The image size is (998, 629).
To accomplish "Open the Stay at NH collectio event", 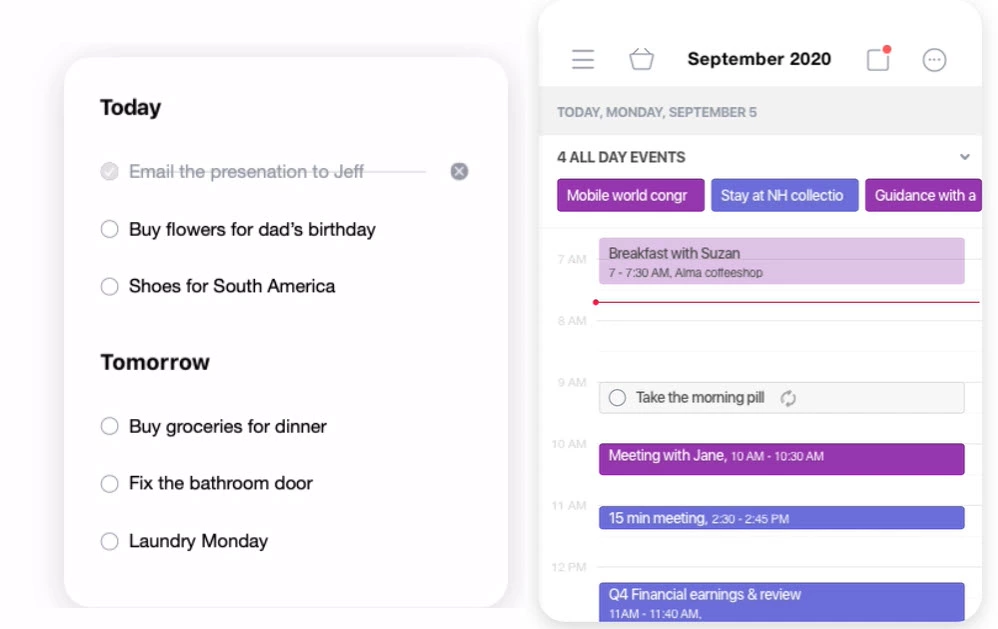I will (784, 195).
